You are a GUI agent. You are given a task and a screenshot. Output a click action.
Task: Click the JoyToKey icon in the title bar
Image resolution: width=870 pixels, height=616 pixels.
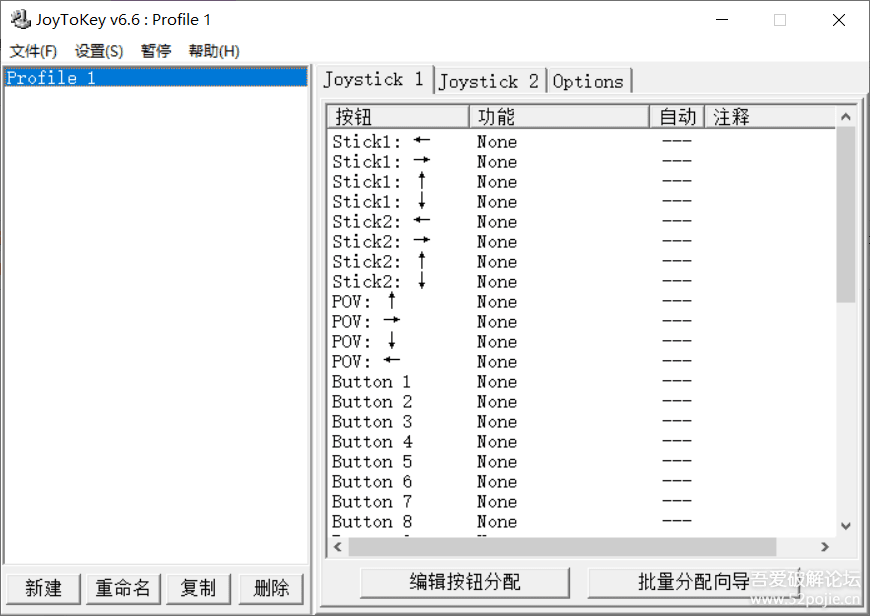[20, 18]
